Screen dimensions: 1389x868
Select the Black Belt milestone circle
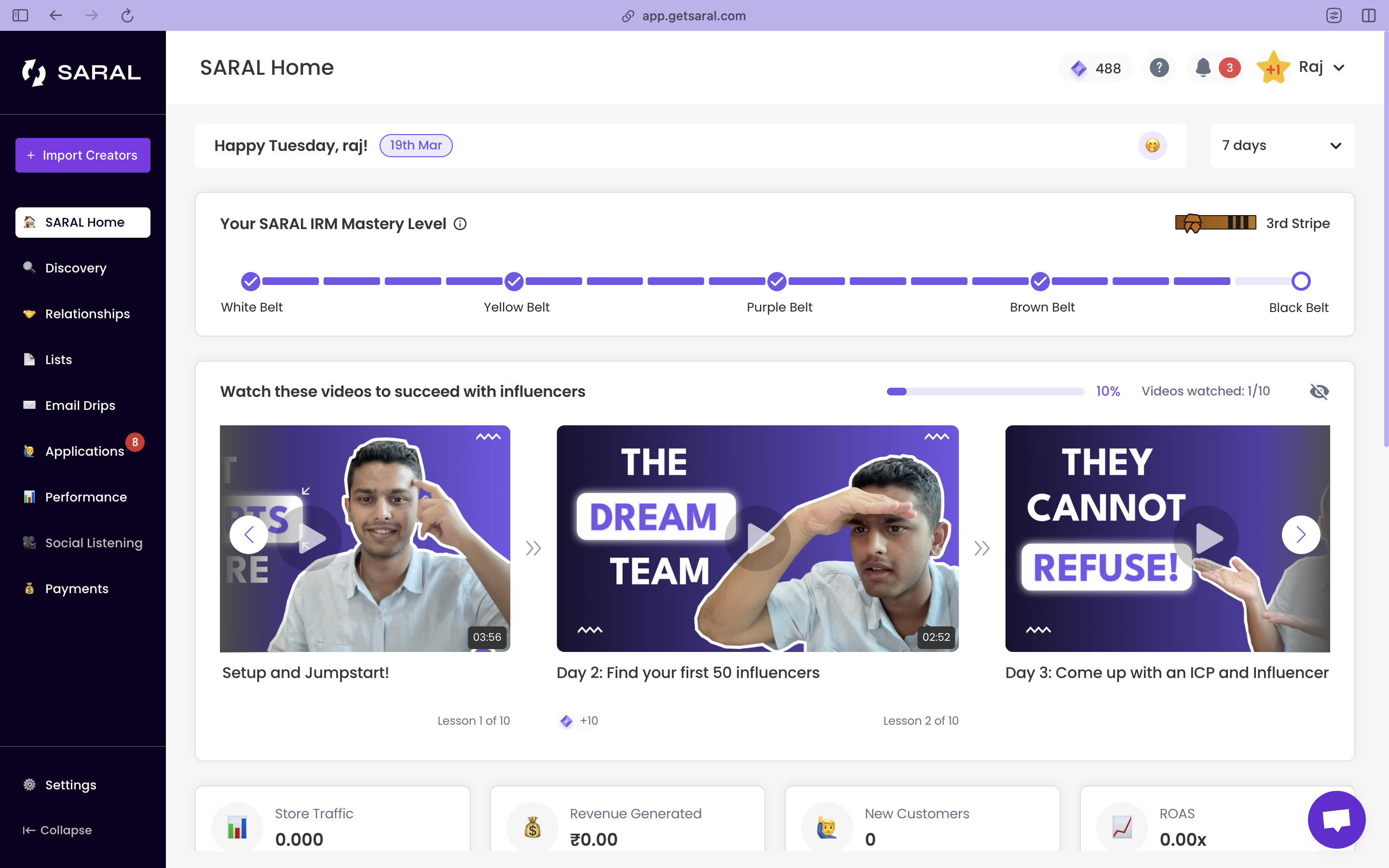1301,281
